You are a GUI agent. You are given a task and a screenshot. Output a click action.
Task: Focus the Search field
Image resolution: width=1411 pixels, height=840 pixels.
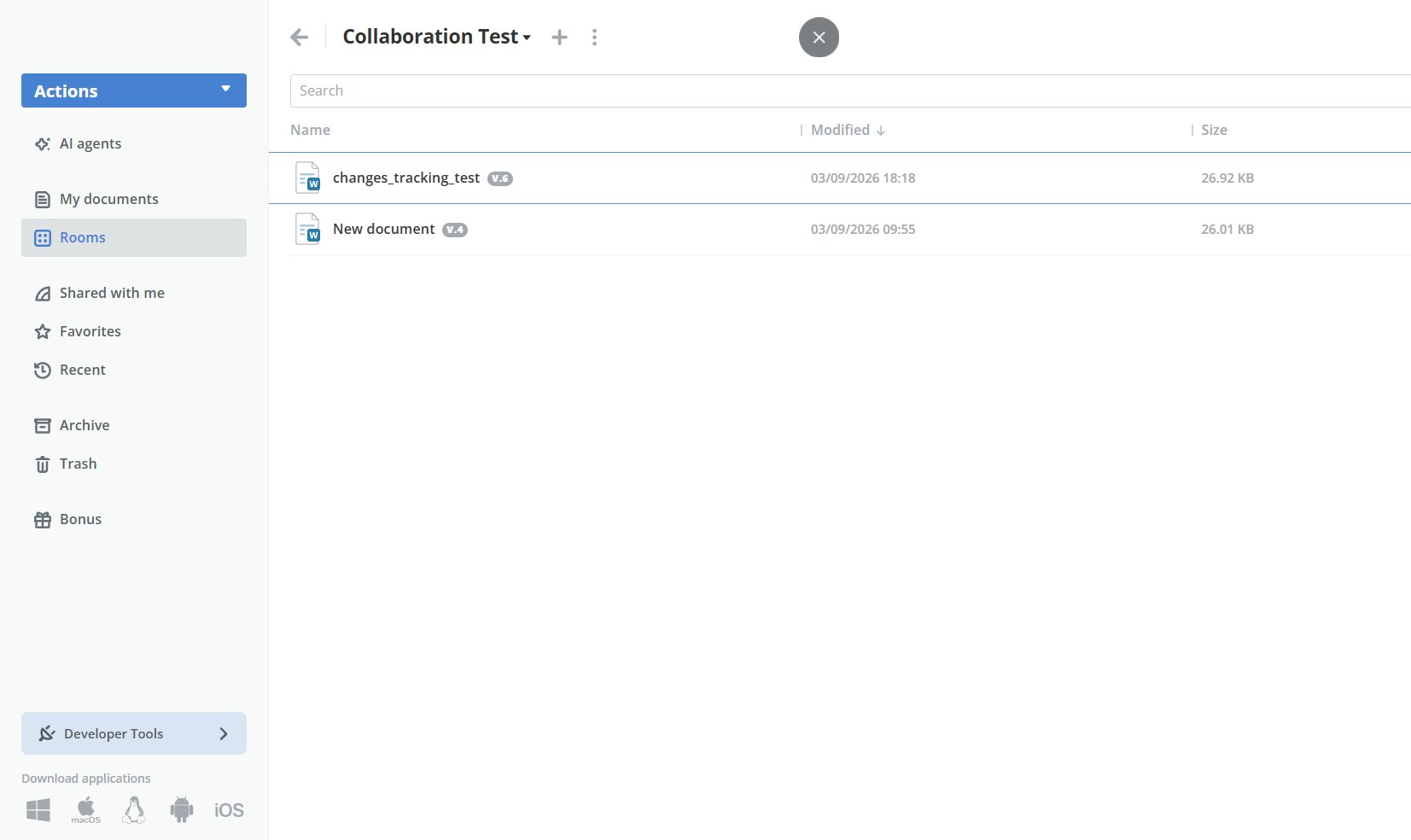[850, 90]
